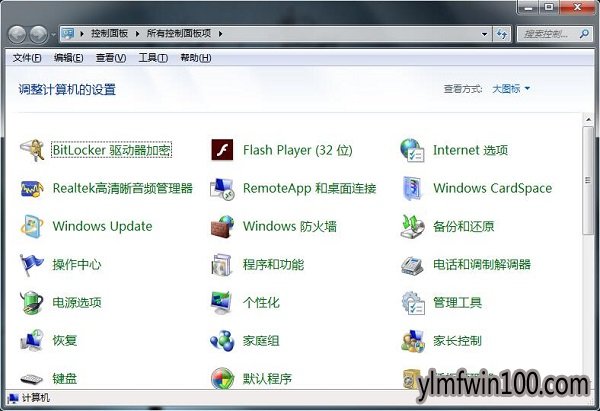Open the Internet 选项 globe icon
600x411 pixels.
(x=412, y=150)
